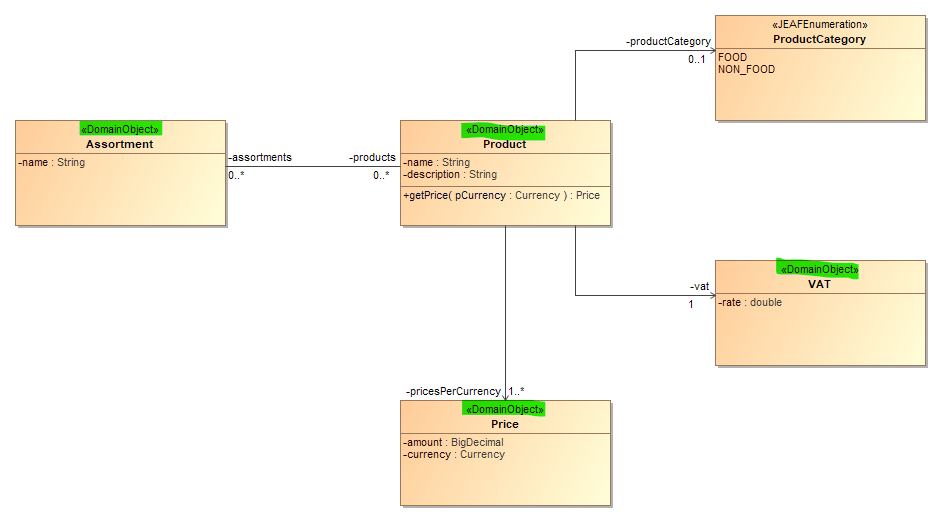Click the -products association role label
Screen dimensions: 940x520
click(372, 158)
